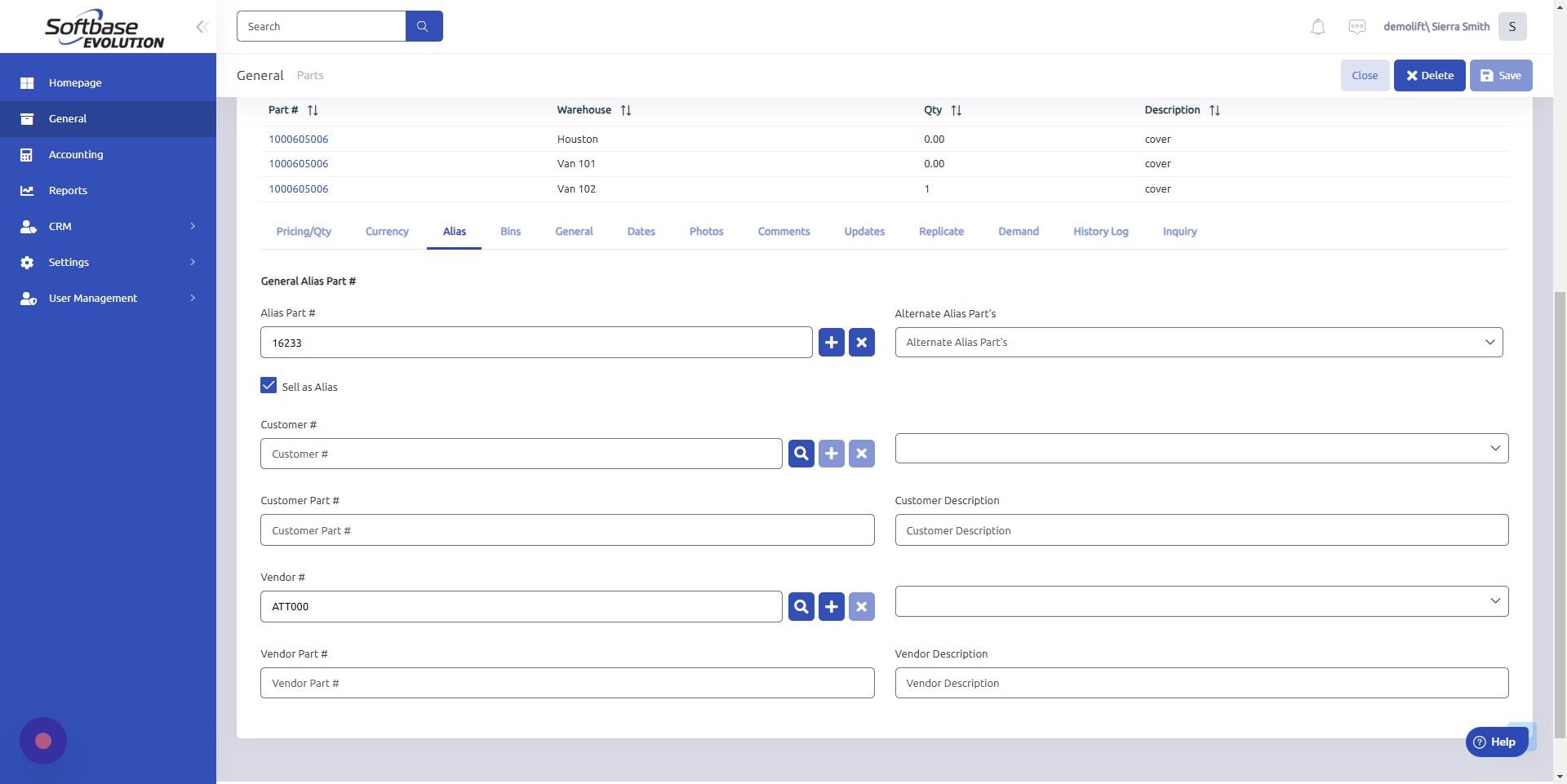Open part 1000605006 in Van 101 row
Screen dimensions: 1567x784
pos(299,164)
